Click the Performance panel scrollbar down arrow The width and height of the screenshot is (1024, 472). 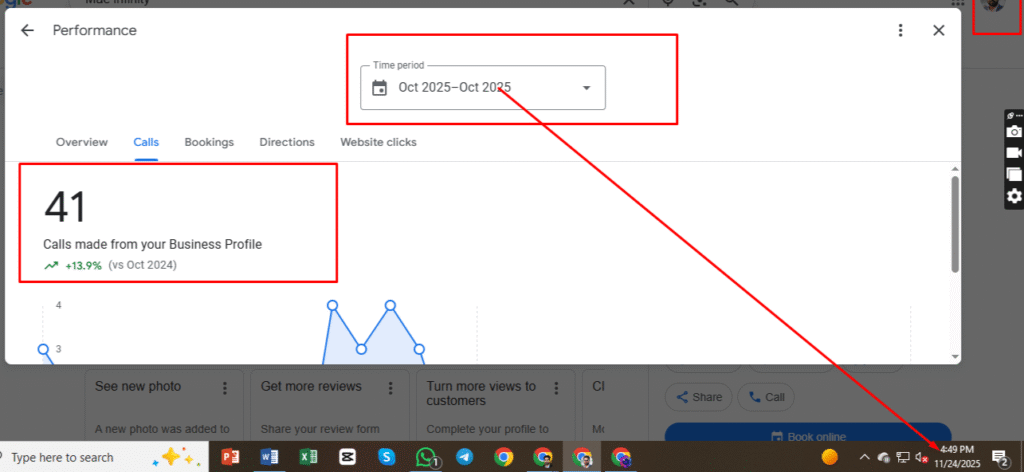pos(955,356)
